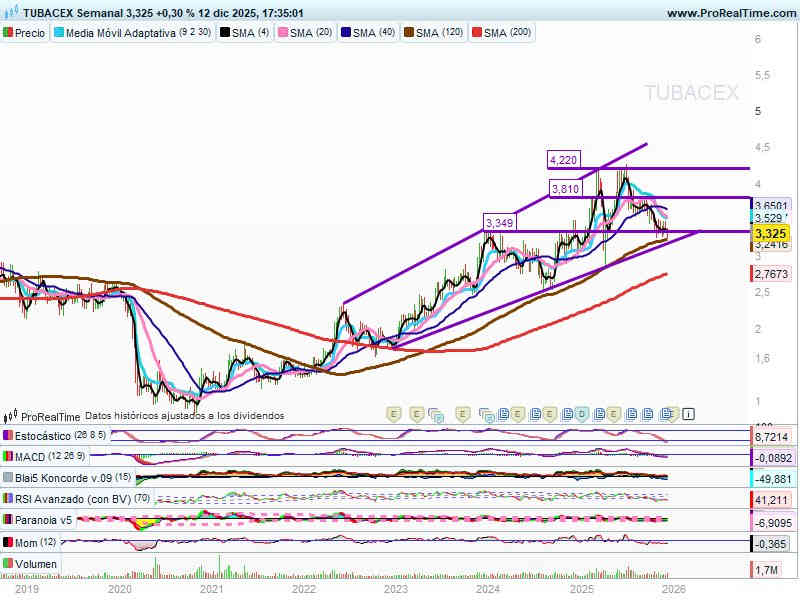Click the chart icon next to the TUBACEX title

[10, 13]
